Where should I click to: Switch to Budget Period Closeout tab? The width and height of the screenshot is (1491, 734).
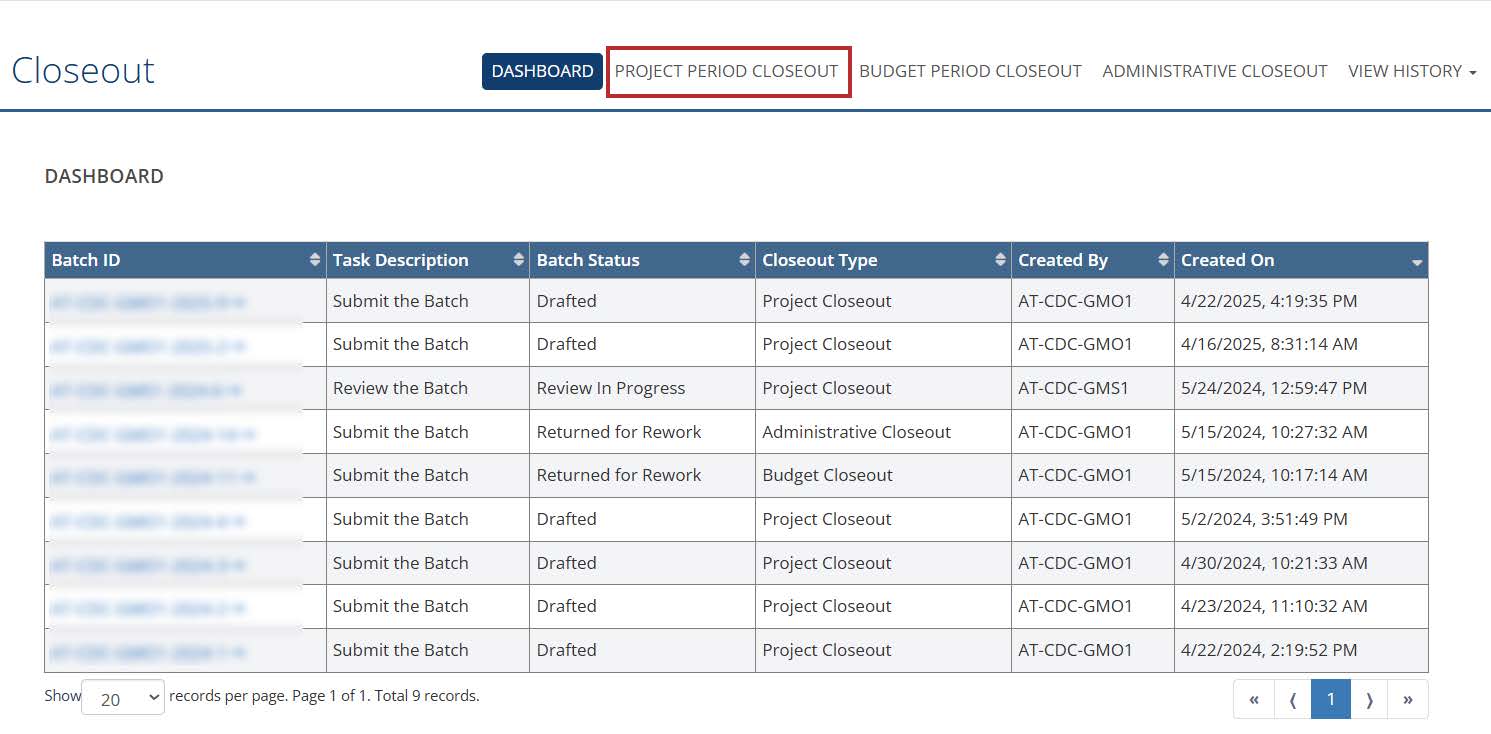click(x=970, y=71)
